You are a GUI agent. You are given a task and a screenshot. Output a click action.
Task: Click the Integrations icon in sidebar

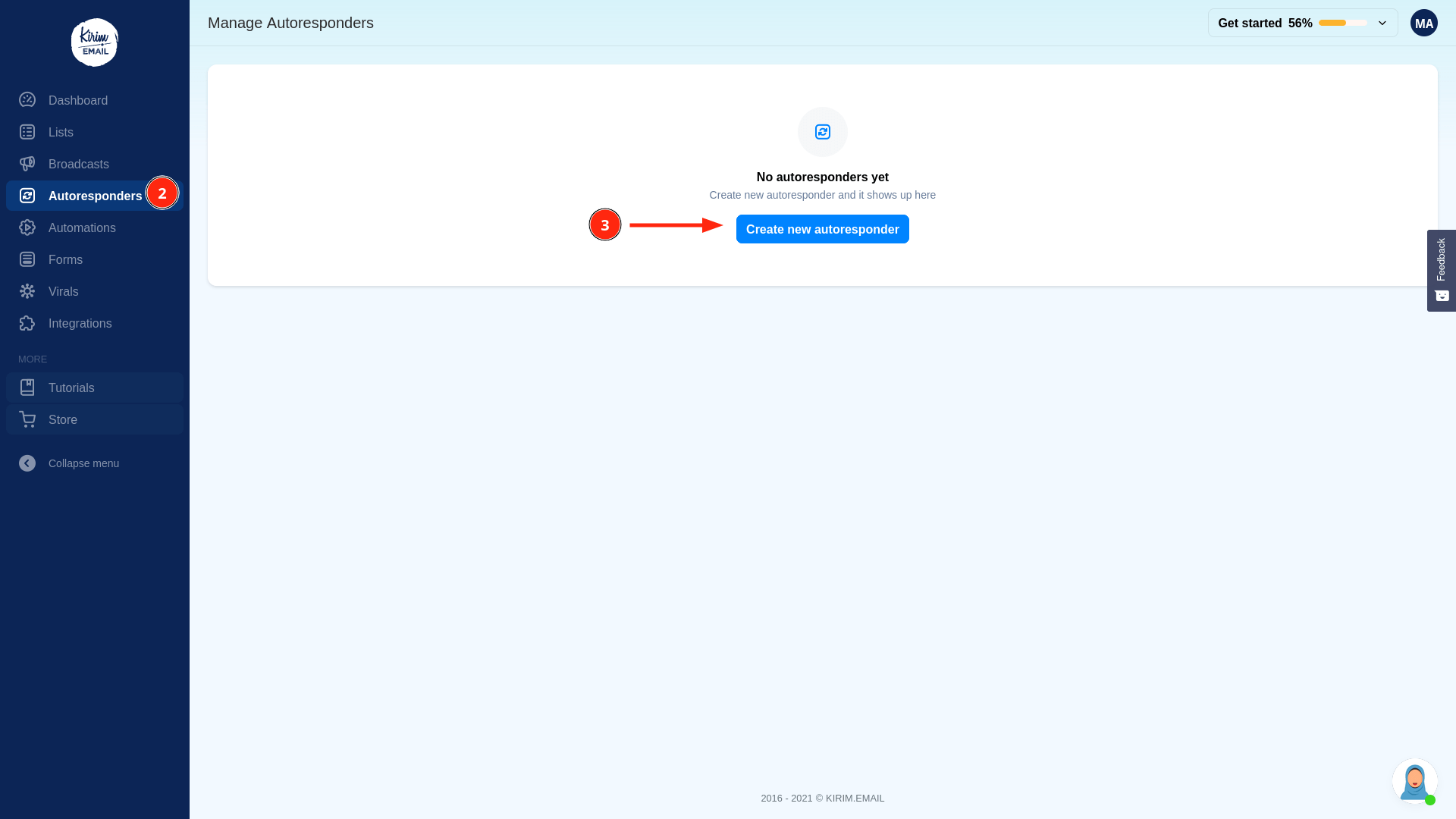27,323
